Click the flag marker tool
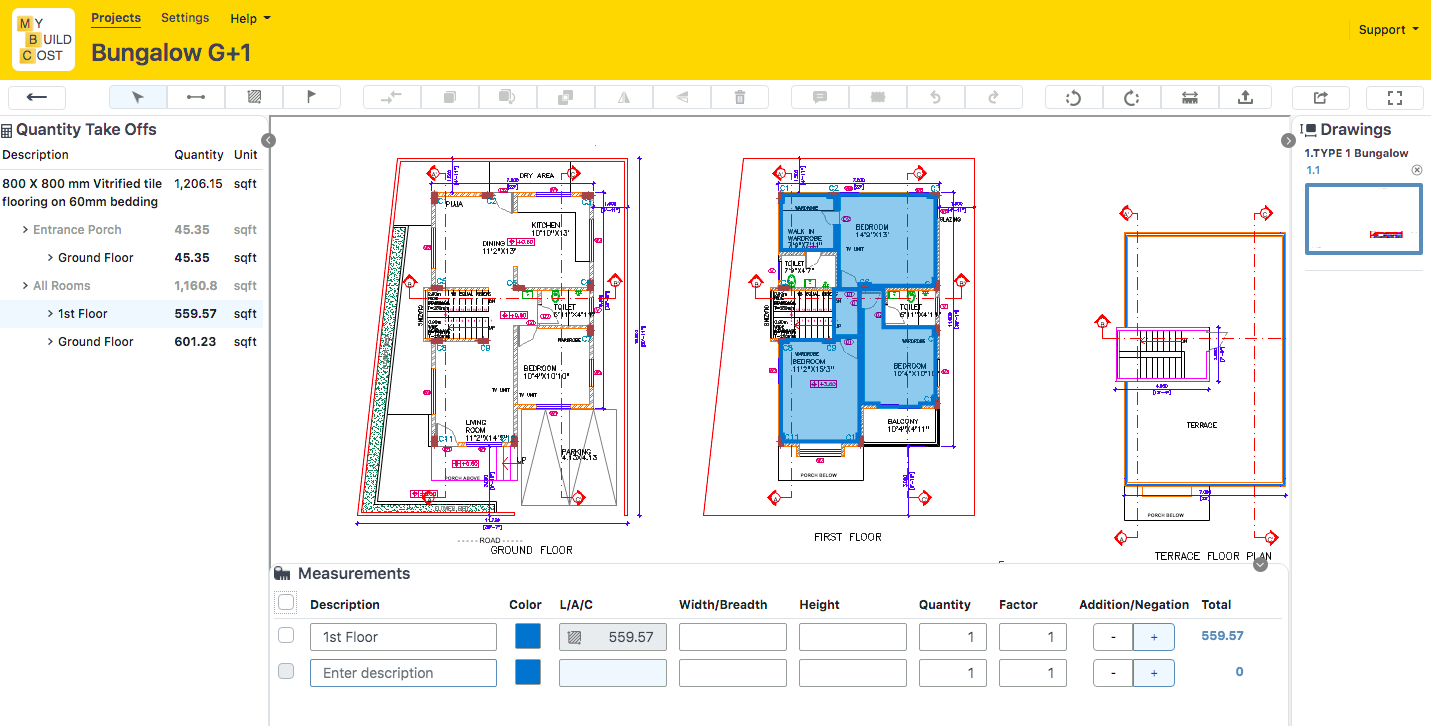Viewport: 1431px width, 726px height. click(x=311, y=97)
